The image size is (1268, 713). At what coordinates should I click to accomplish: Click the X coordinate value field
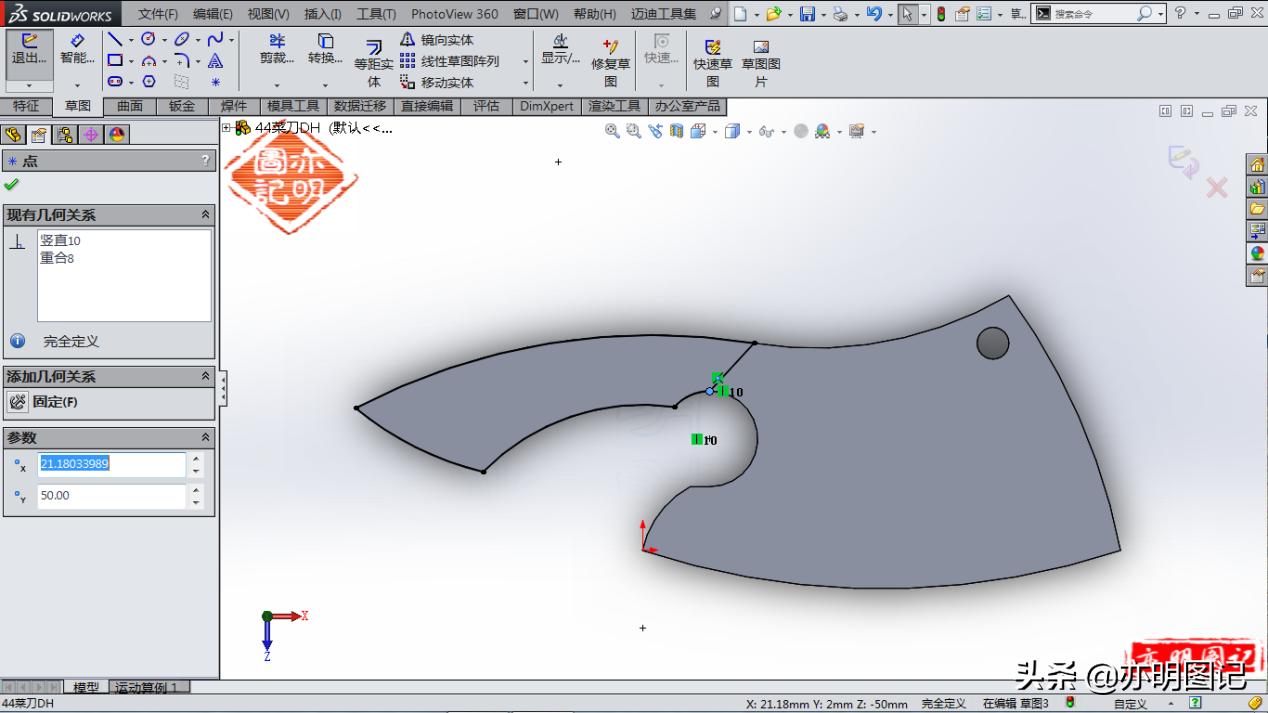click(110, 464)
